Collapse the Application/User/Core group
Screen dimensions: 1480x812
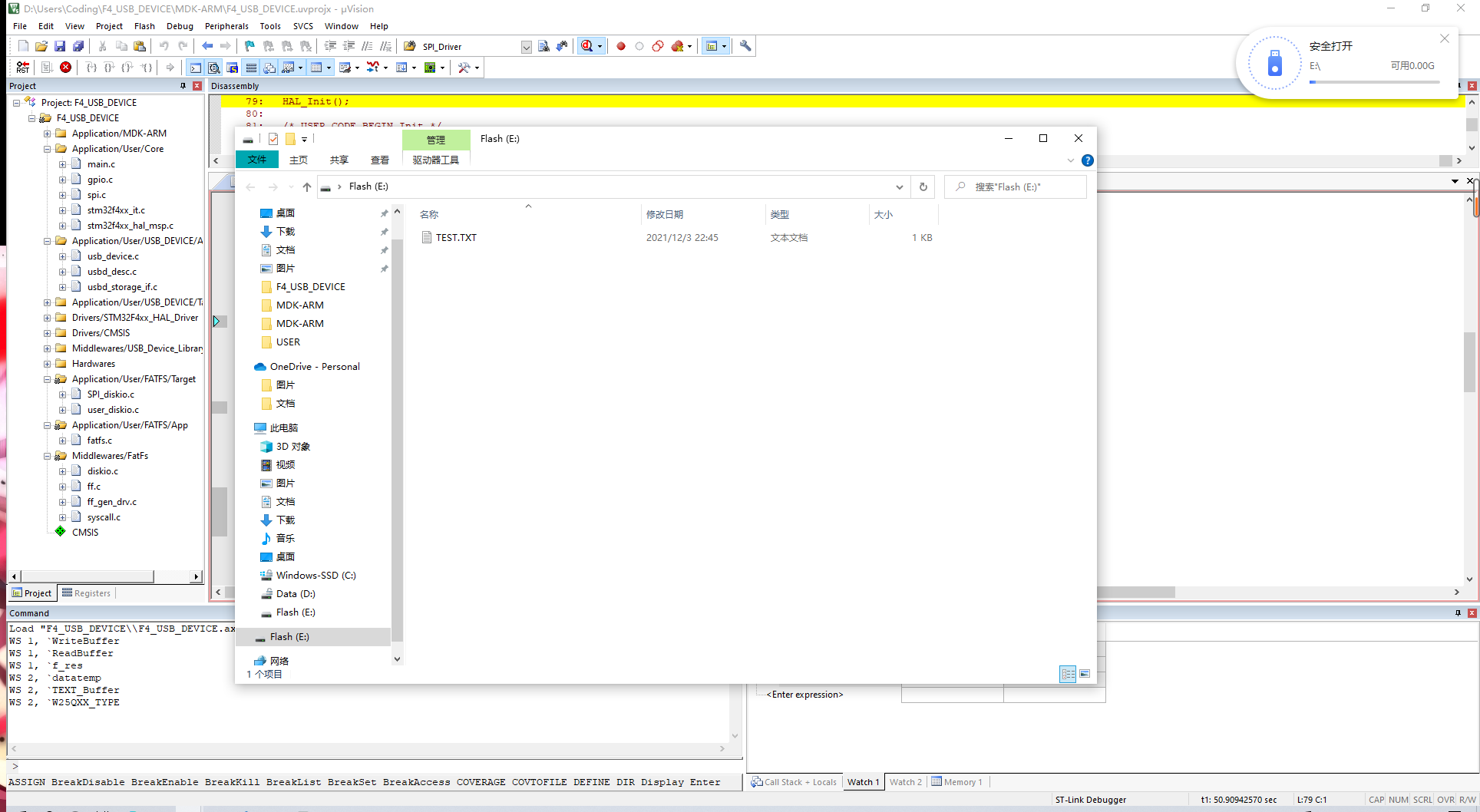48,149
